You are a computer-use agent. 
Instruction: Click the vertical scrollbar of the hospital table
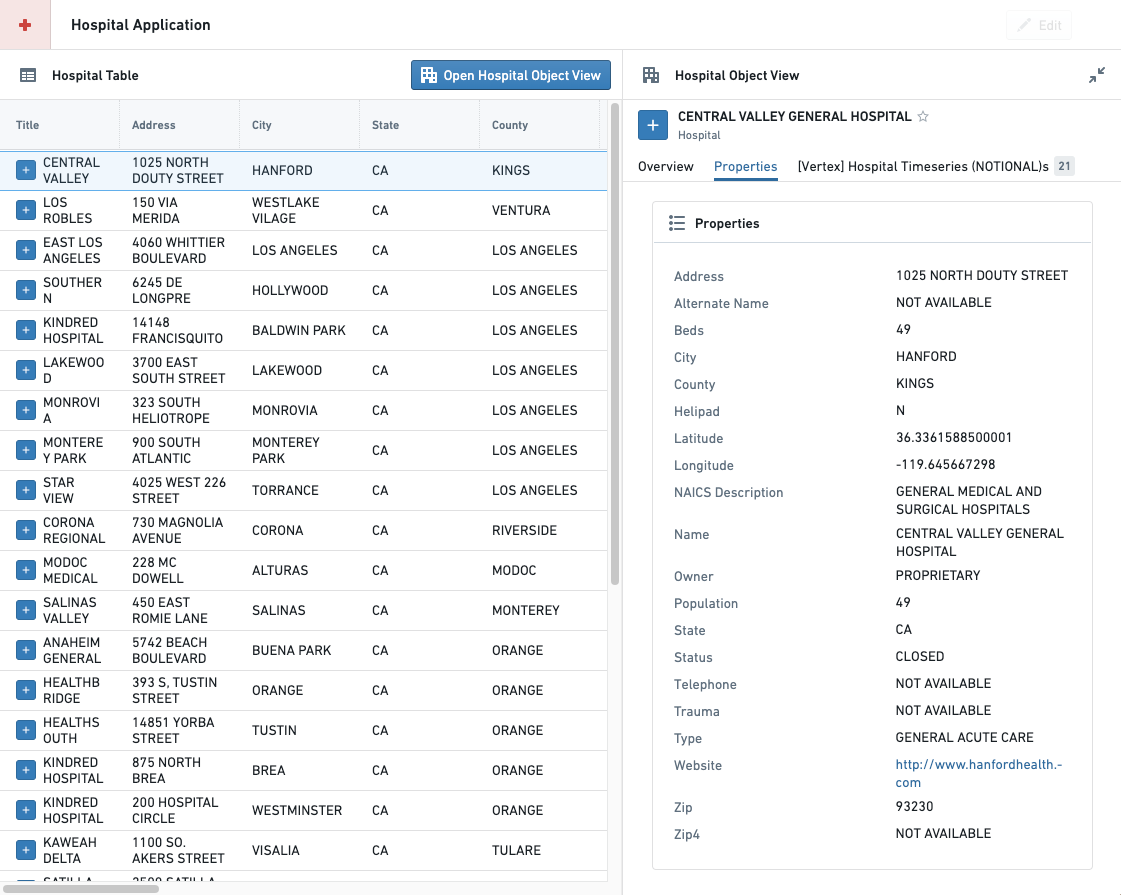[615, 344]
